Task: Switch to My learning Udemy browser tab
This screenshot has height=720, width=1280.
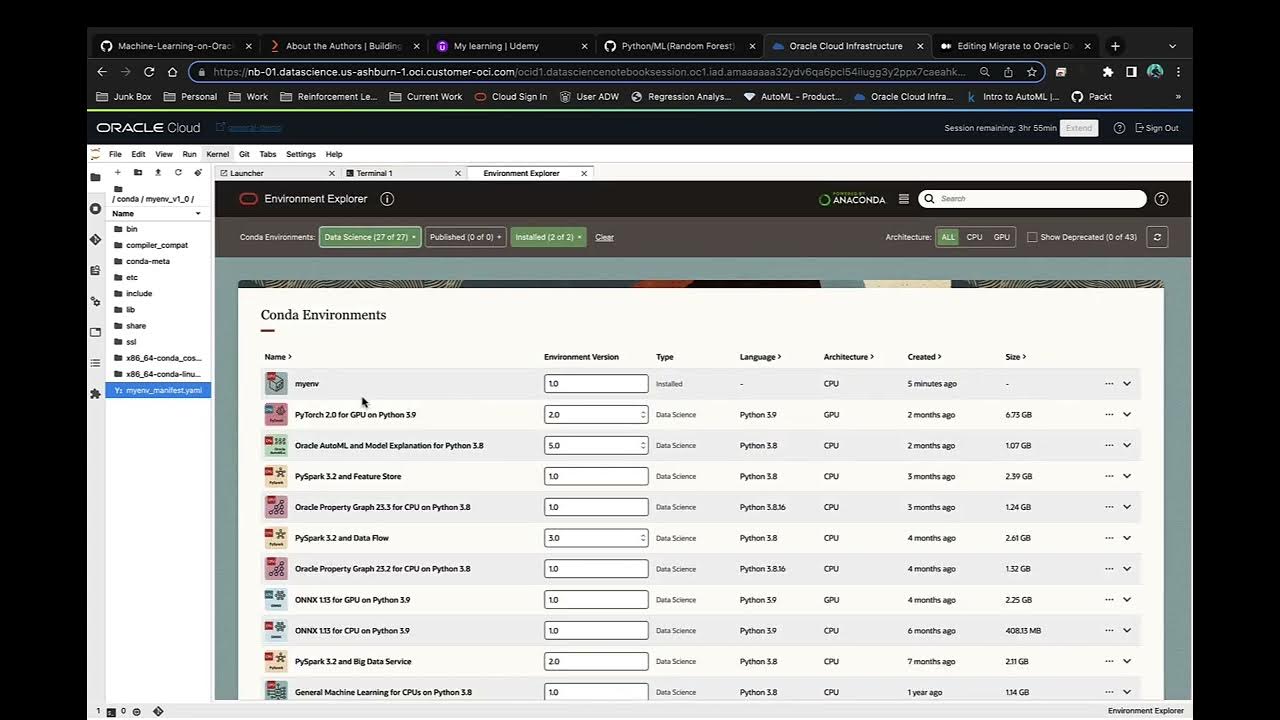Action: [x=513, y=46]
